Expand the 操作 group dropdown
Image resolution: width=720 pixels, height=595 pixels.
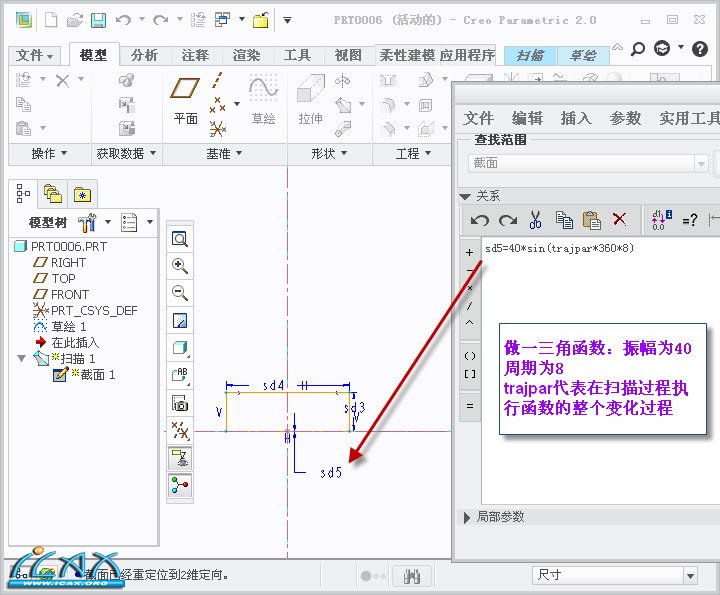click(x=49, y=153)
